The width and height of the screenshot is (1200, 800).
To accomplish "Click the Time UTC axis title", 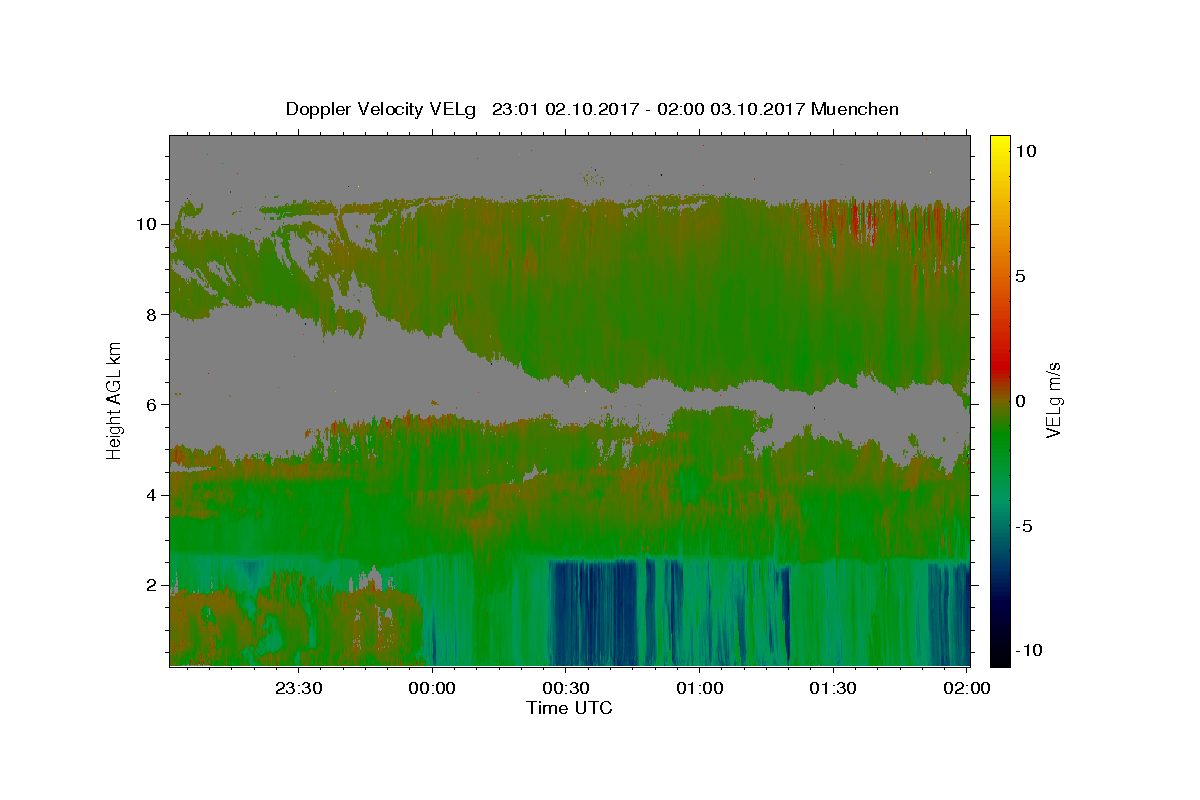I will pyautogui.click(x=569, y=708).
